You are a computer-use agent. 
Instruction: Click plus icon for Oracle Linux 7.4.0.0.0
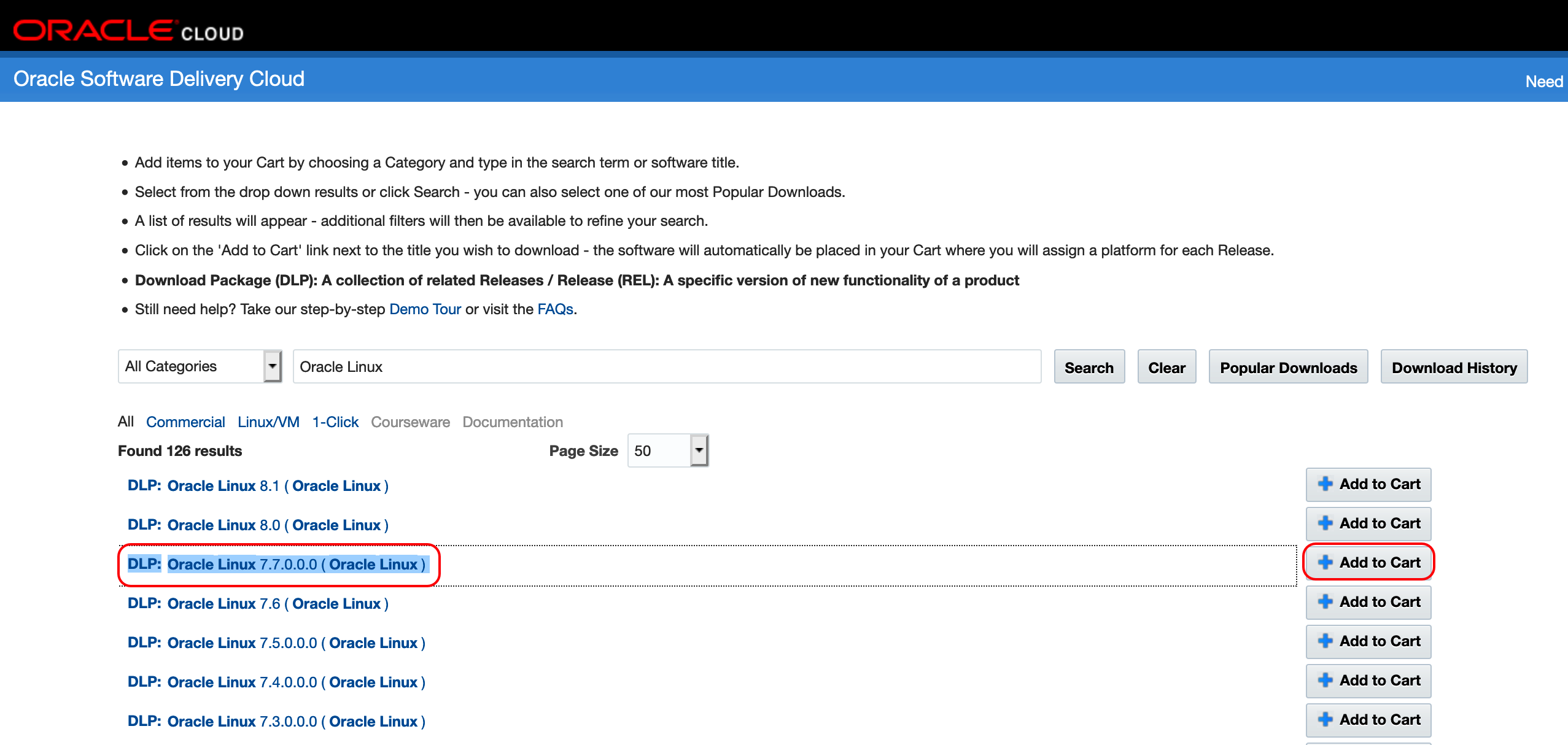pyautogui.click(x=1325, y=680)
